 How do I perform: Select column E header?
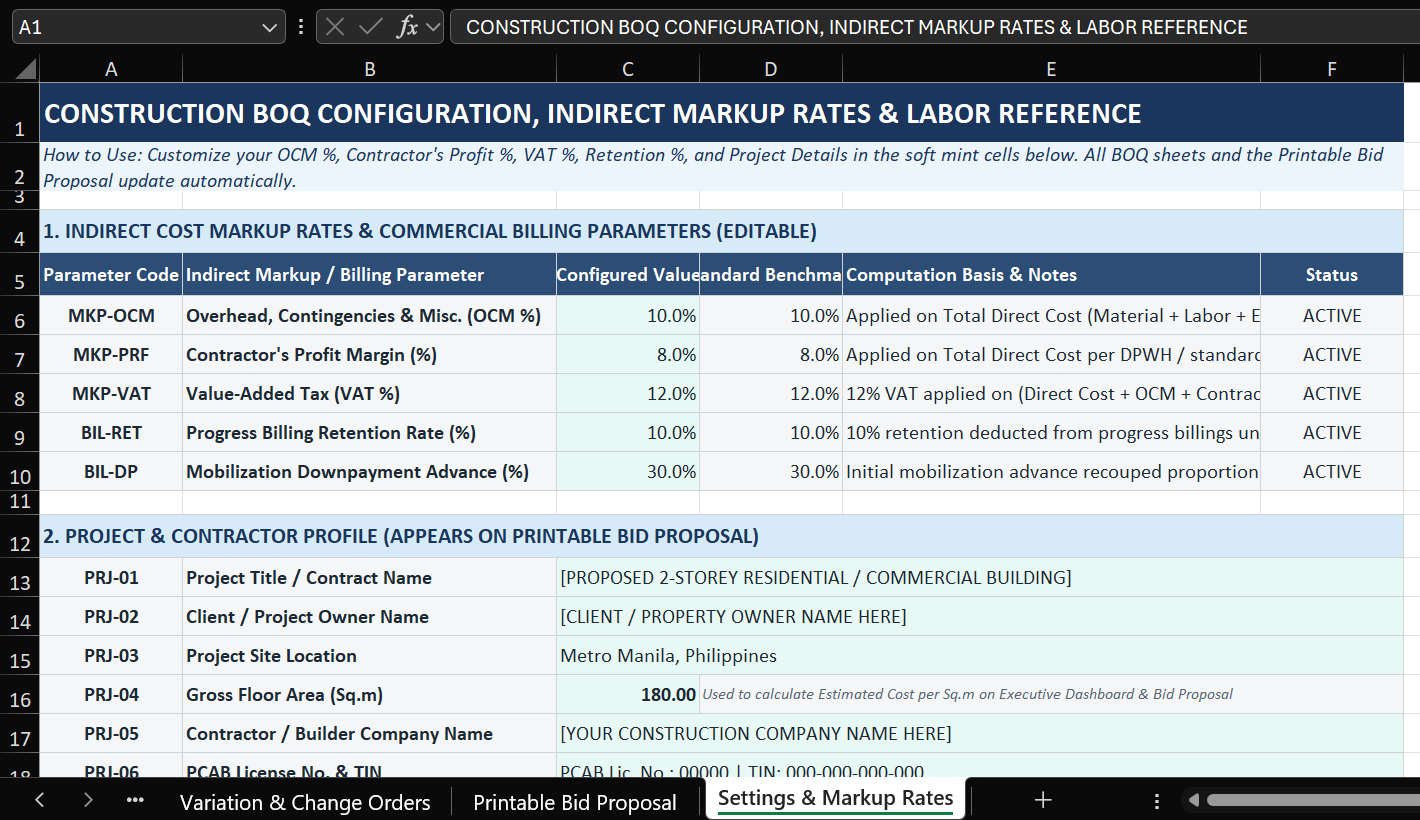pyautogui.click(x=1051, y=69)
